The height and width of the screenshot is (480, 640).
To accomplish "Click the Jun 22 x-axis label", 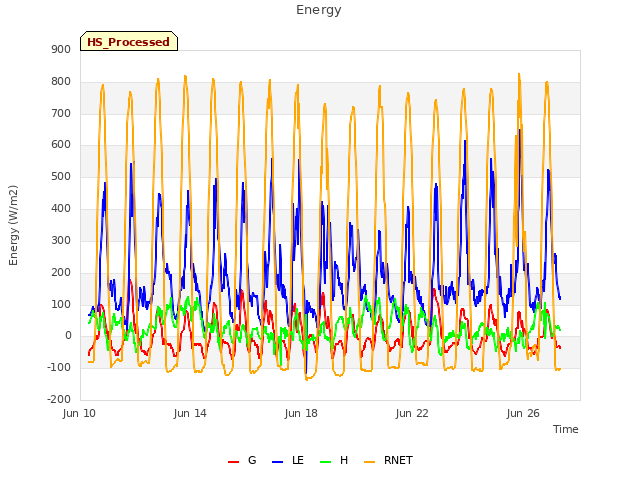I will point(412,413).
